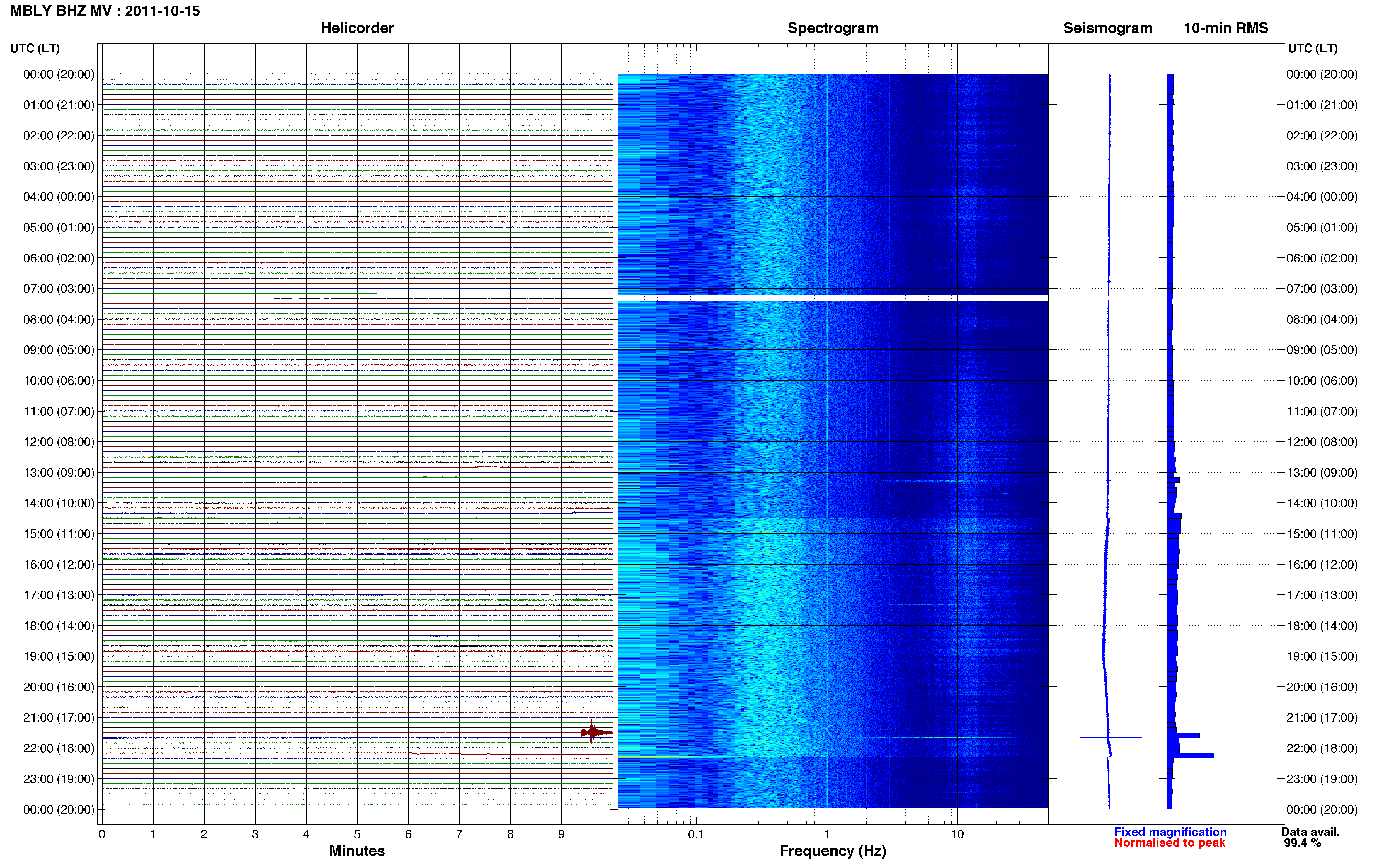This screenshot has width=1389, height=868.
Task: Select the 10-min RMS panel heading
Action: tap(1225, 28)
